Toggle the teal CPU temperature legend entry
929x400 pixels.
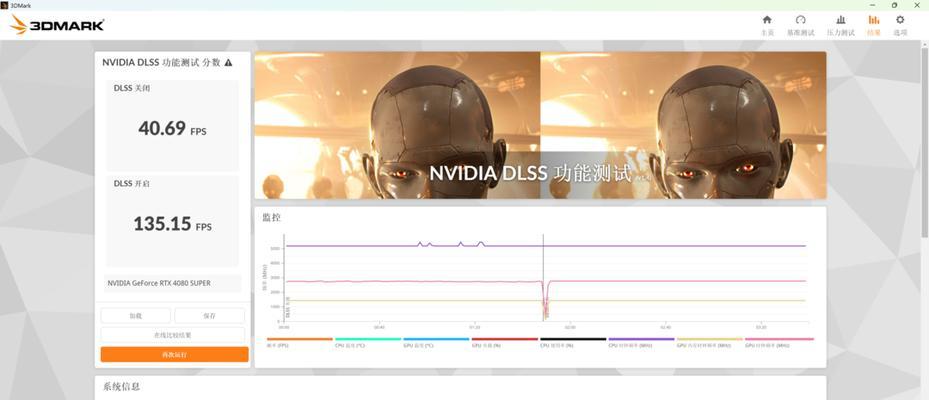tap(368, 343)
